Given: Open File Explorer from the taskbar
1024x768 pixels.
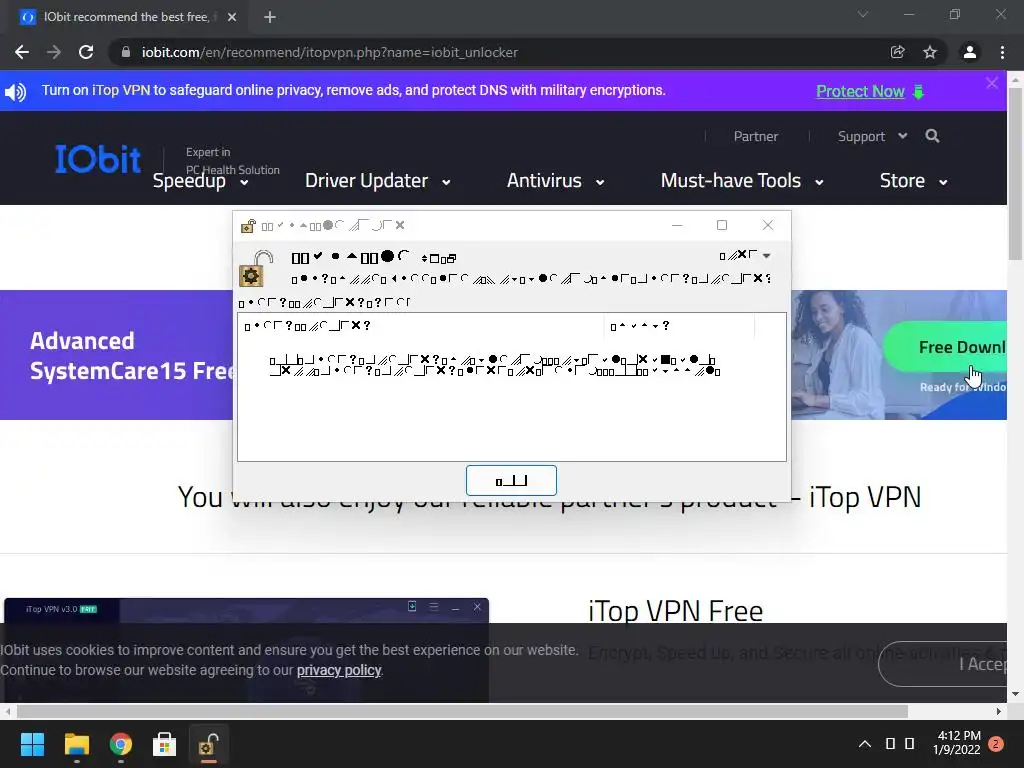Looking at the screenshot, I should click(x=76, y=744).
